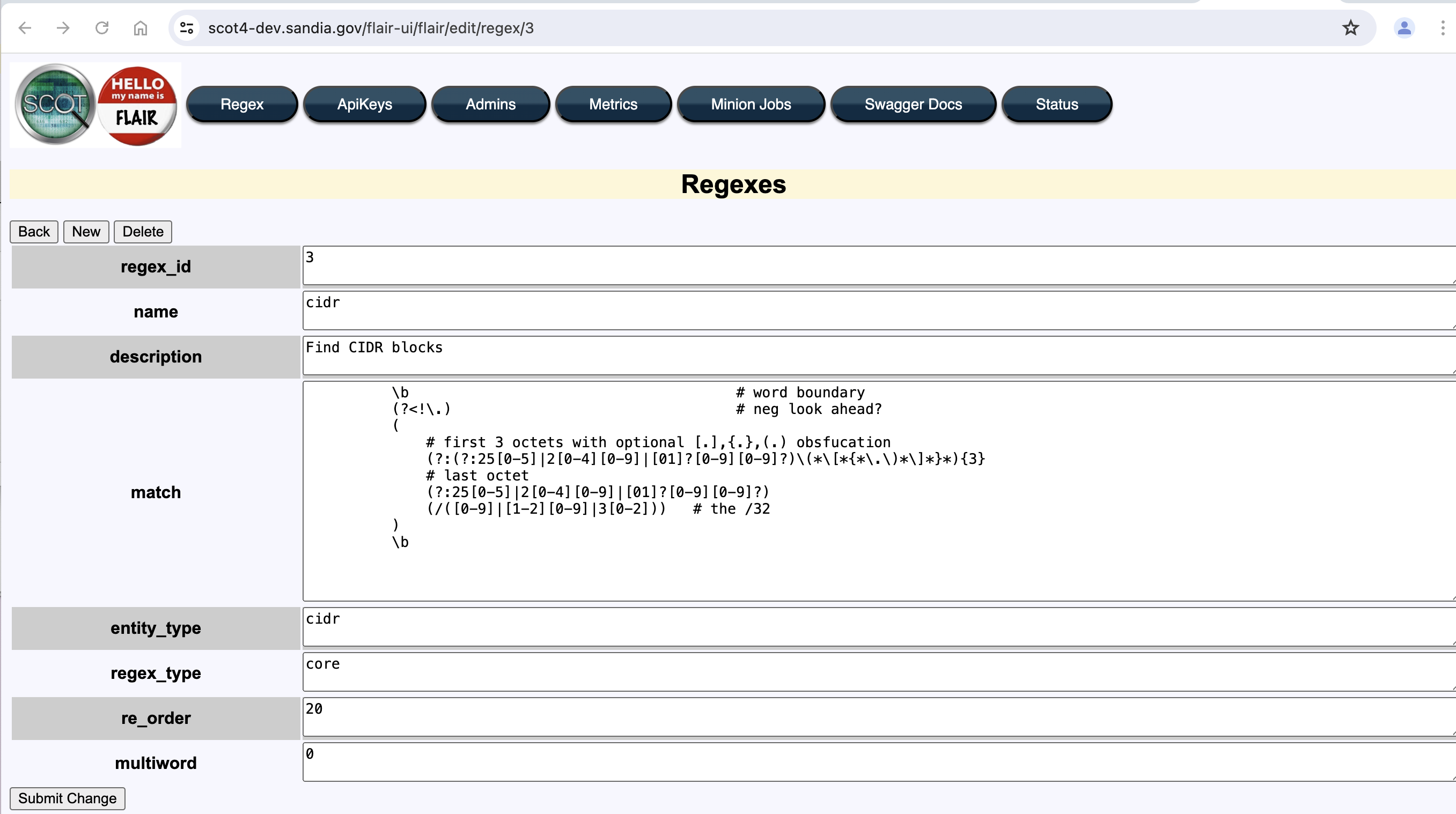Open Minion Jobs panel
Screen dimensions: 1456x814
pyautogui.click(x=750, y=104)
